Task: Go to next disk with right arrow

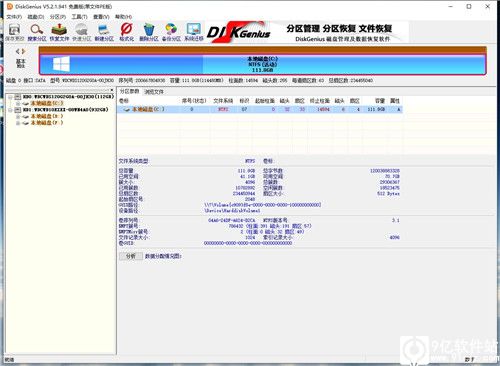Action: 23,51
